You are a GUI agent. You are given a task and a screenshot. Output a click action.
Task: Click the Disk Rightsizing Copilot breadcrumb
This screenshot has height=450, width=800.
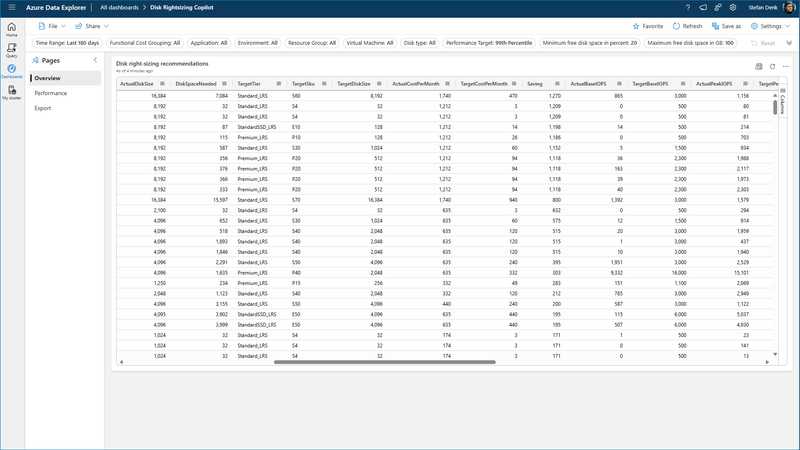[182, 8]
